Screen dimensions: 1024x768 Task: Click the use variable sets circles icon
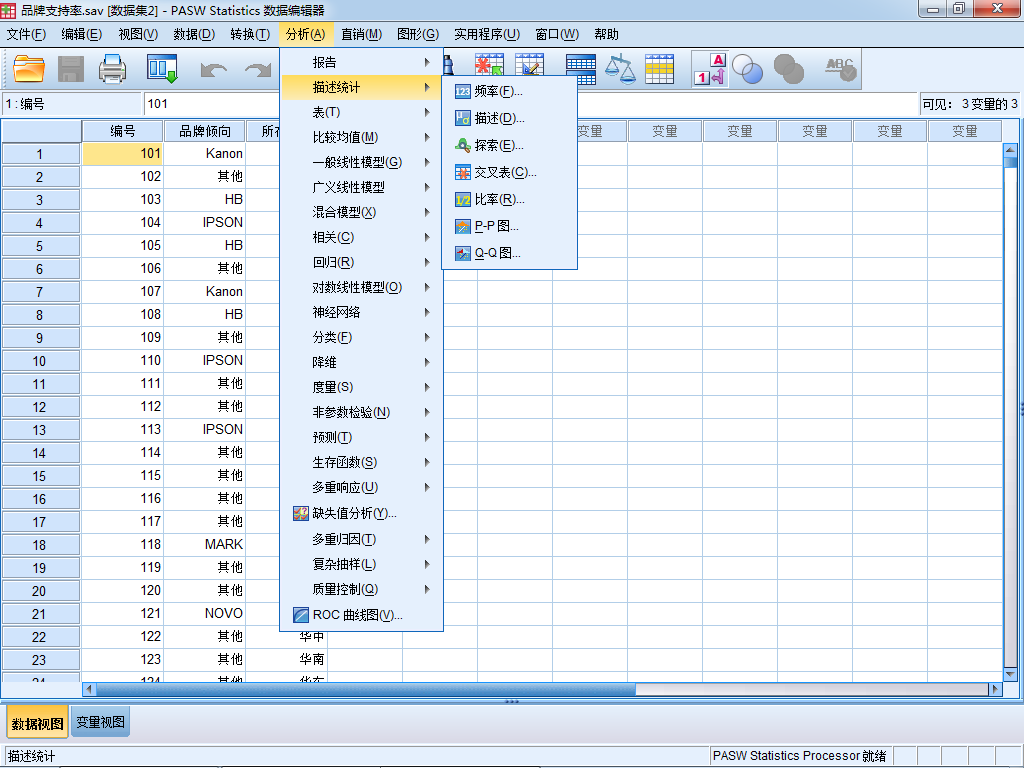748,69
